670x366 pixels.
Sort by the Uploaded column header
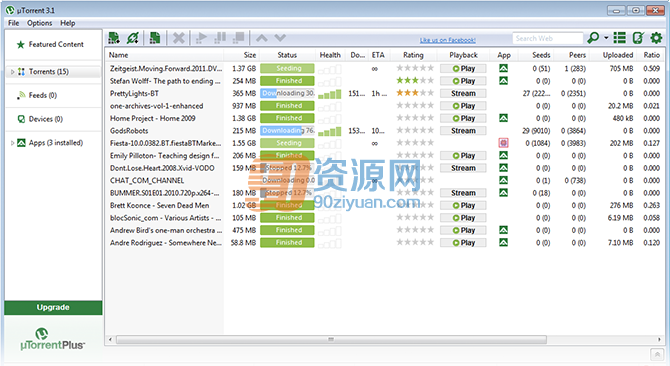pyautogui.click(x=618, y=55)
